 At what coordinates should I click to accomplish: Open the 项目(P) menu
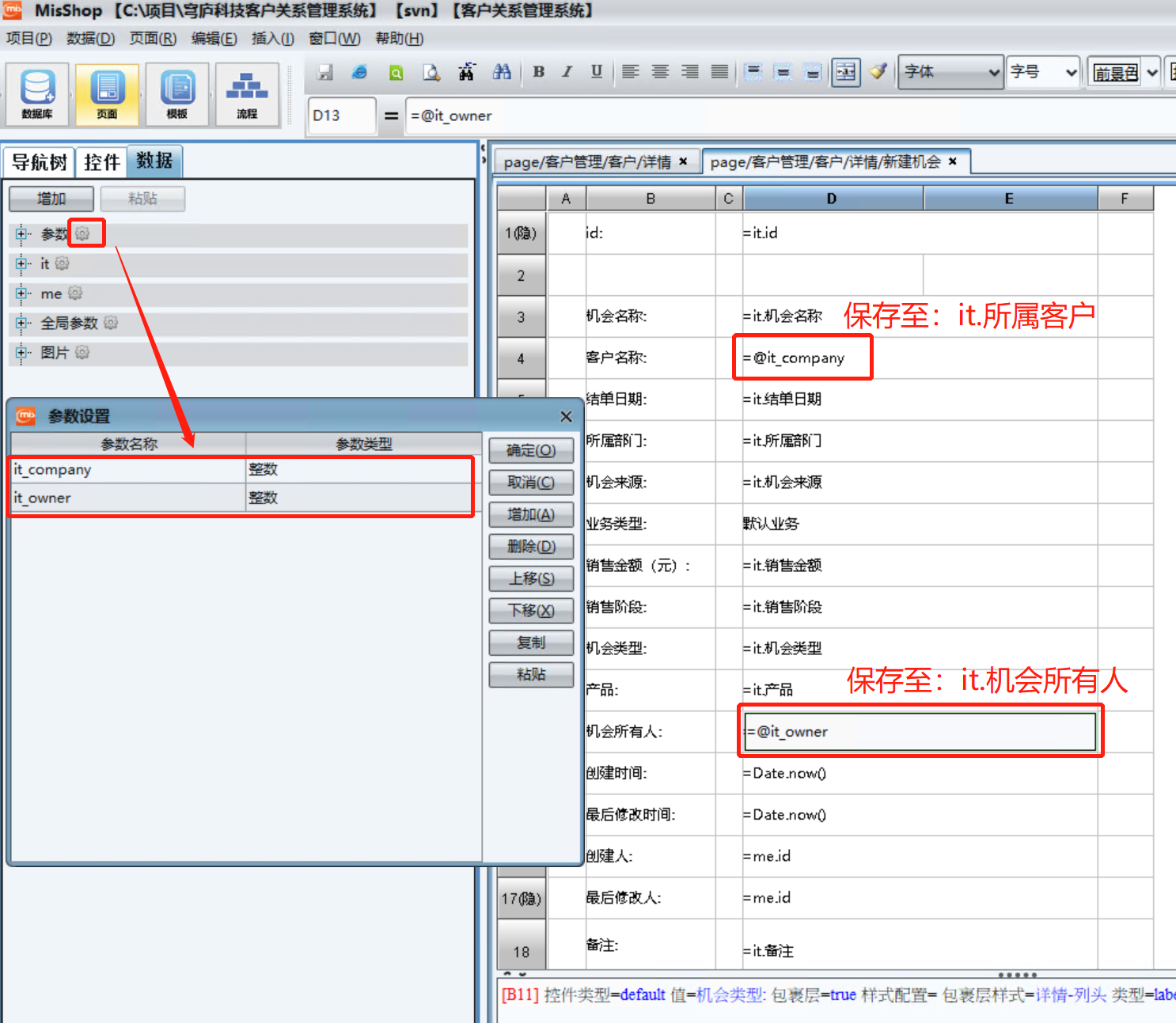point(29,38)
